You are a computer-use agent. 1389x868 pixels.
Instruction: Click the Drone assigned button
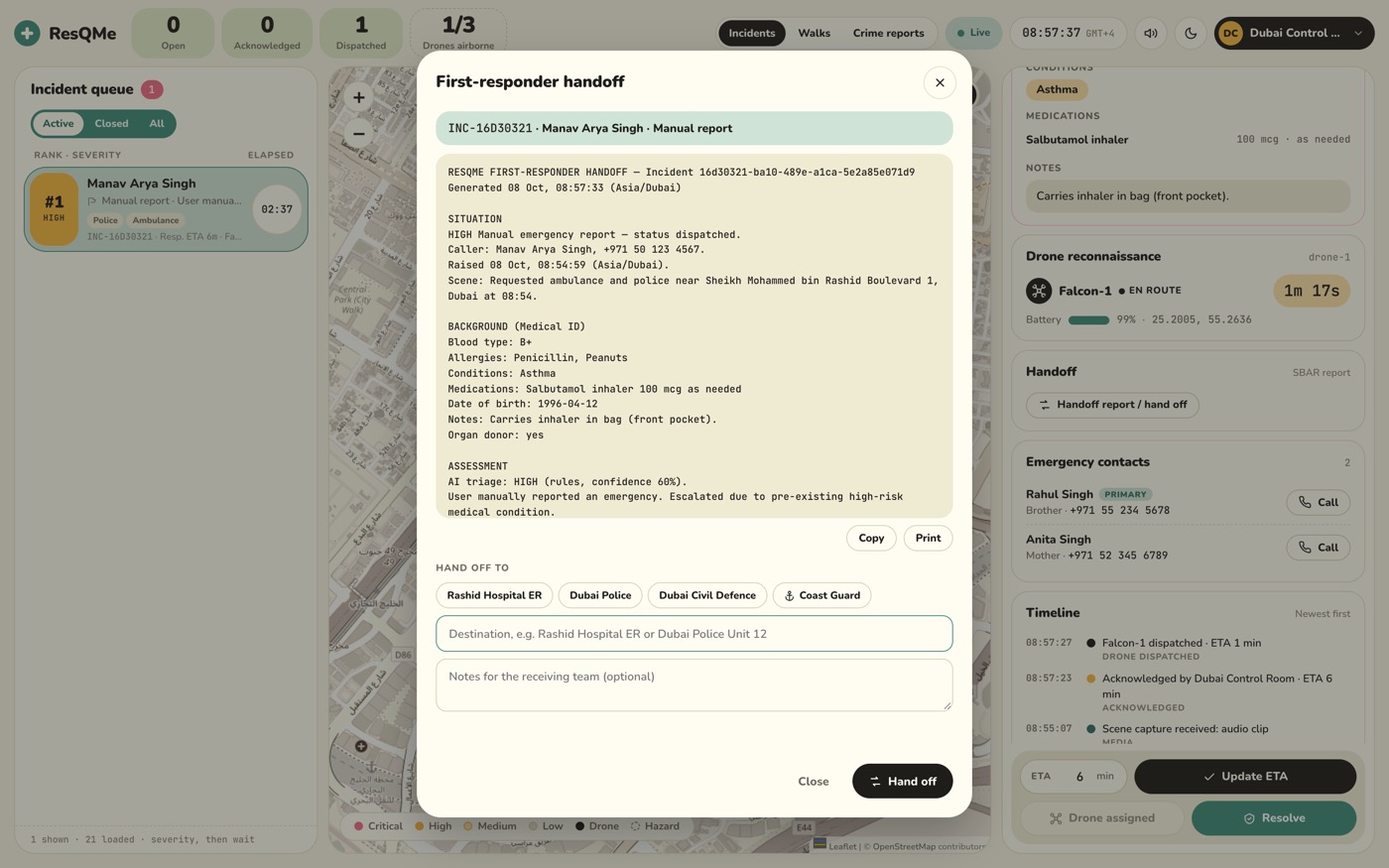[x=1102, y=818]
